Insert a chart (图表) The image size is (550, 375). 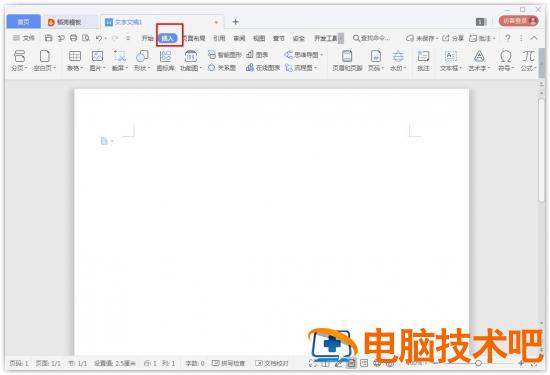coord(257,55)
